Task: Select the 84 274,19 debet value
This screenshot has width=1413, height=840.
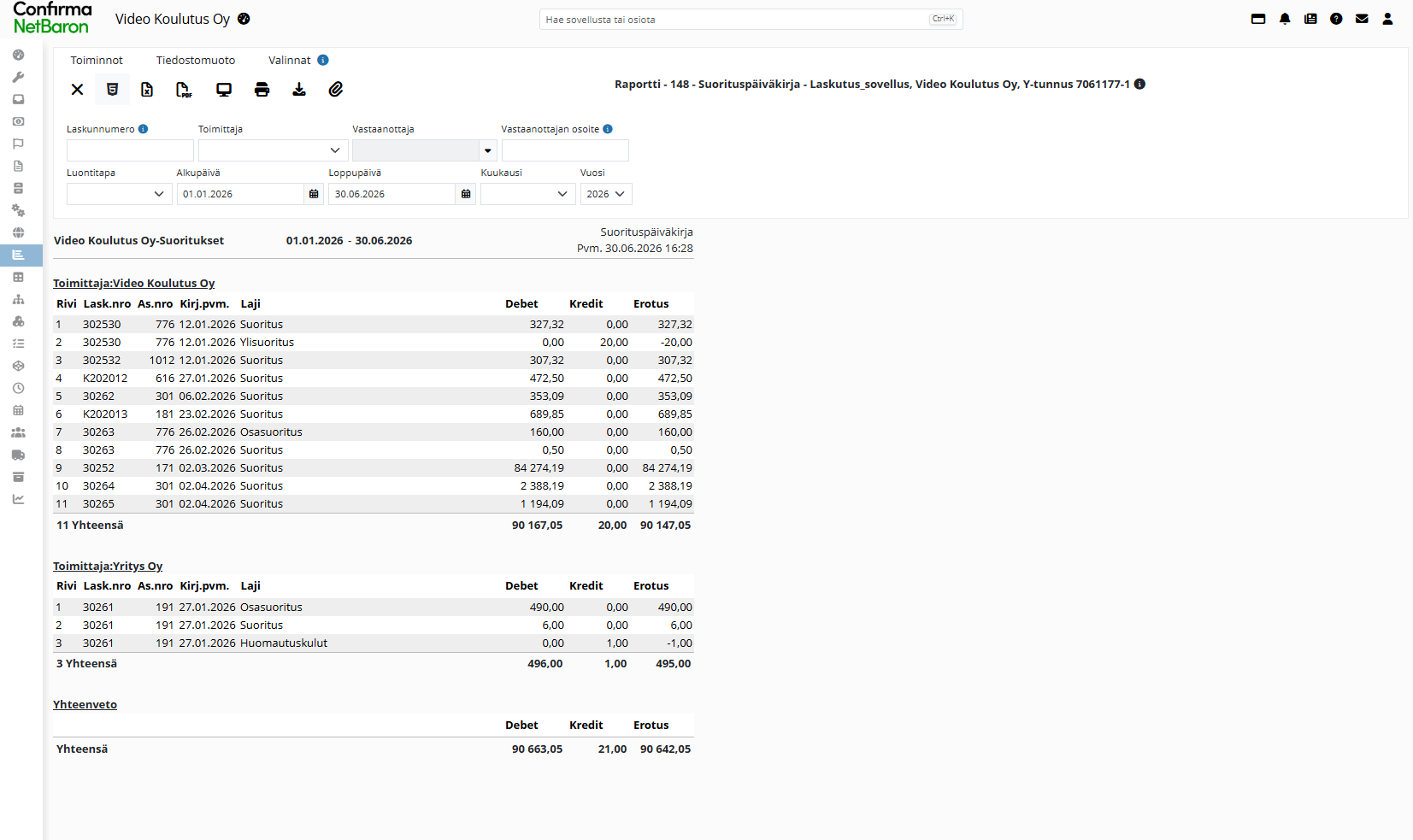Action: (539, 467)
